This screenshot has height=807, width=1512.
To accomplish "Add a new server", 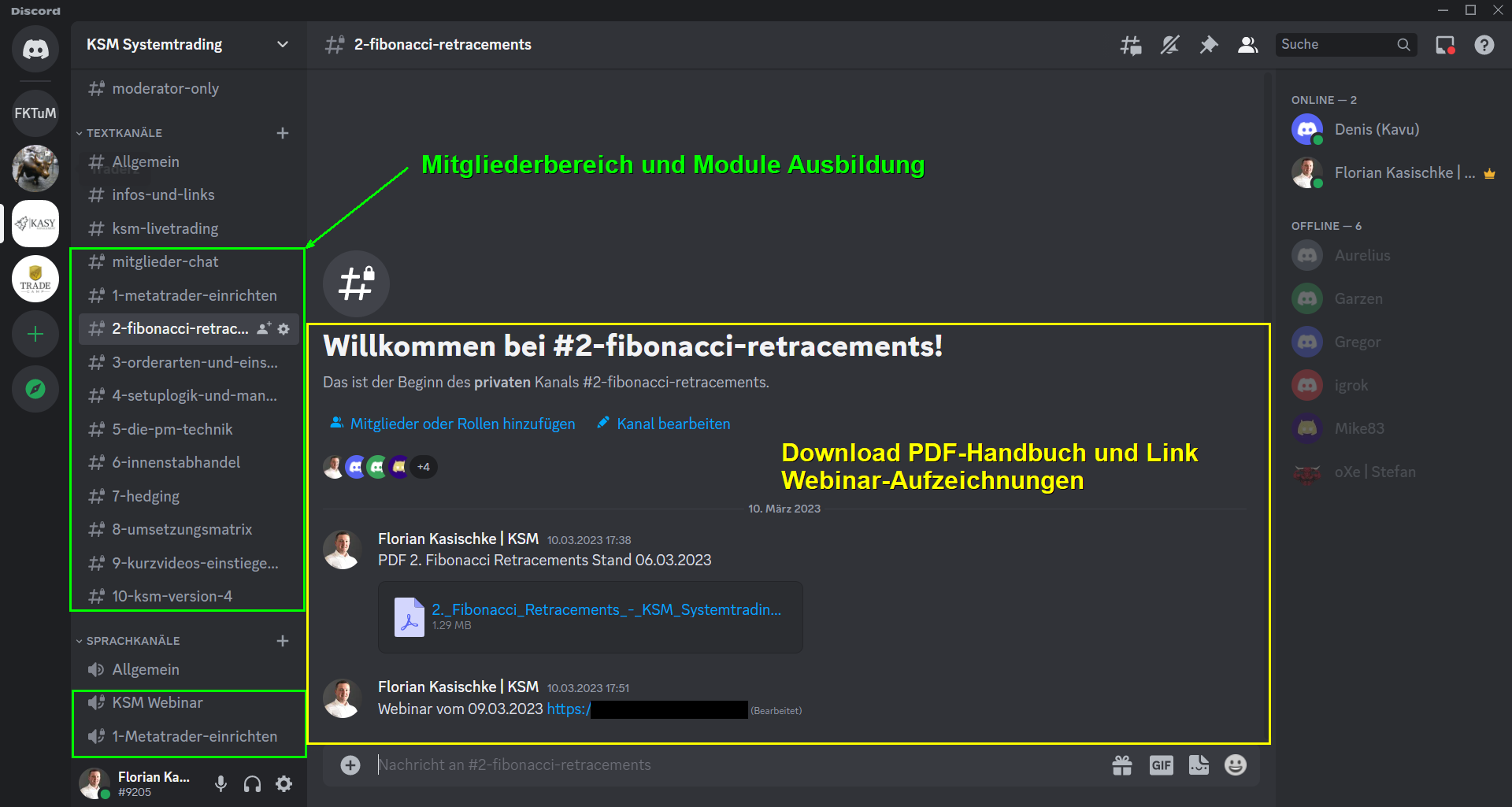I will pyautogui.click(x=35, y=334).
